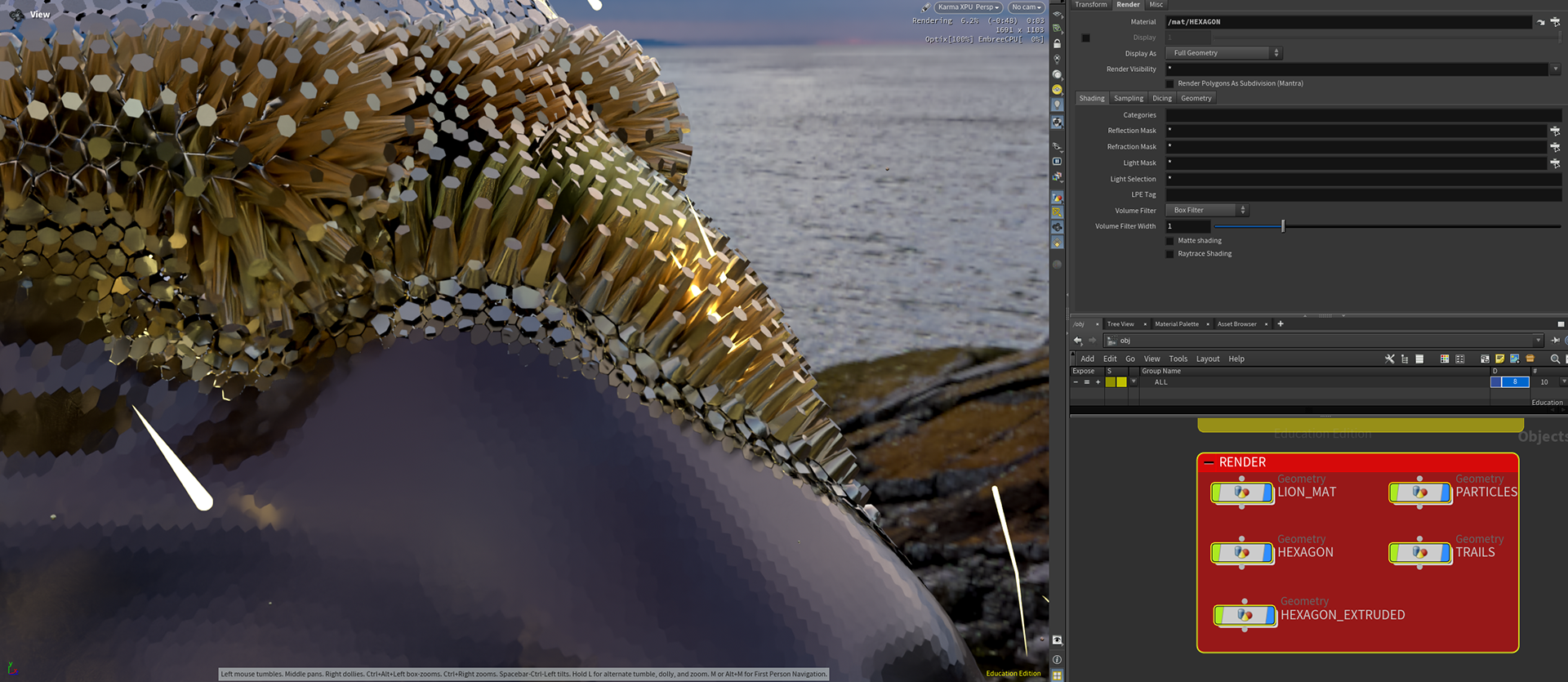Collapse the RENDER network box
The image size is (1568, 682).
pyautogui.click(x=1209, y=462)
